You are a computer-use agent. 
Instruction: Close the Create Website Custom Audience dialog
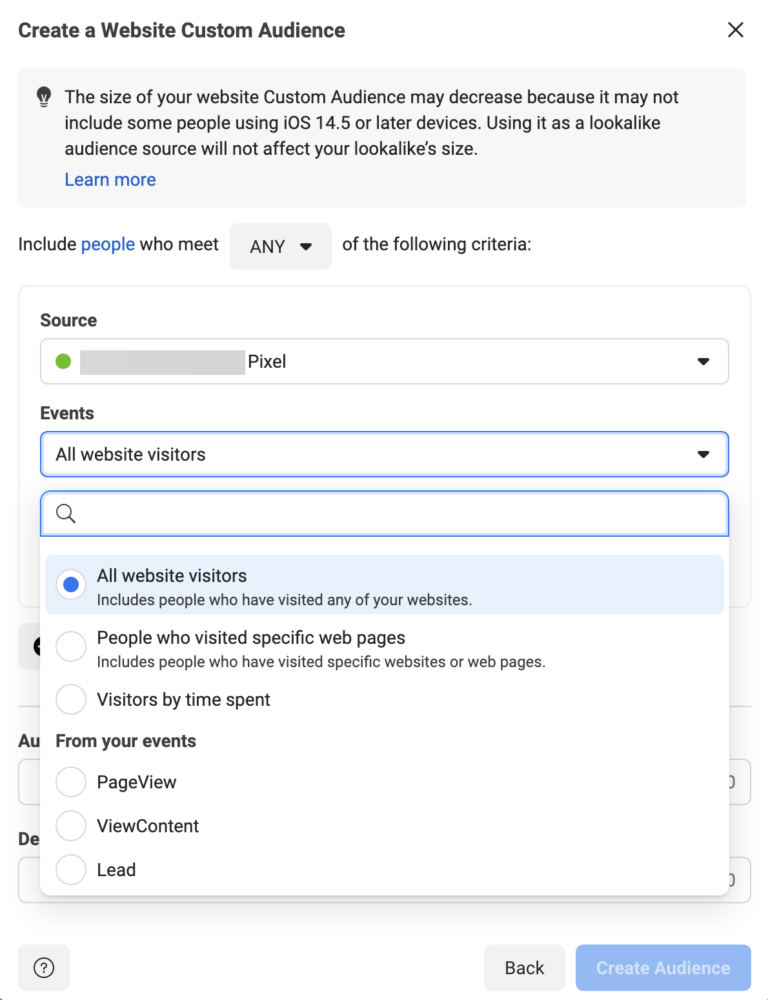(x=735, y=30)
